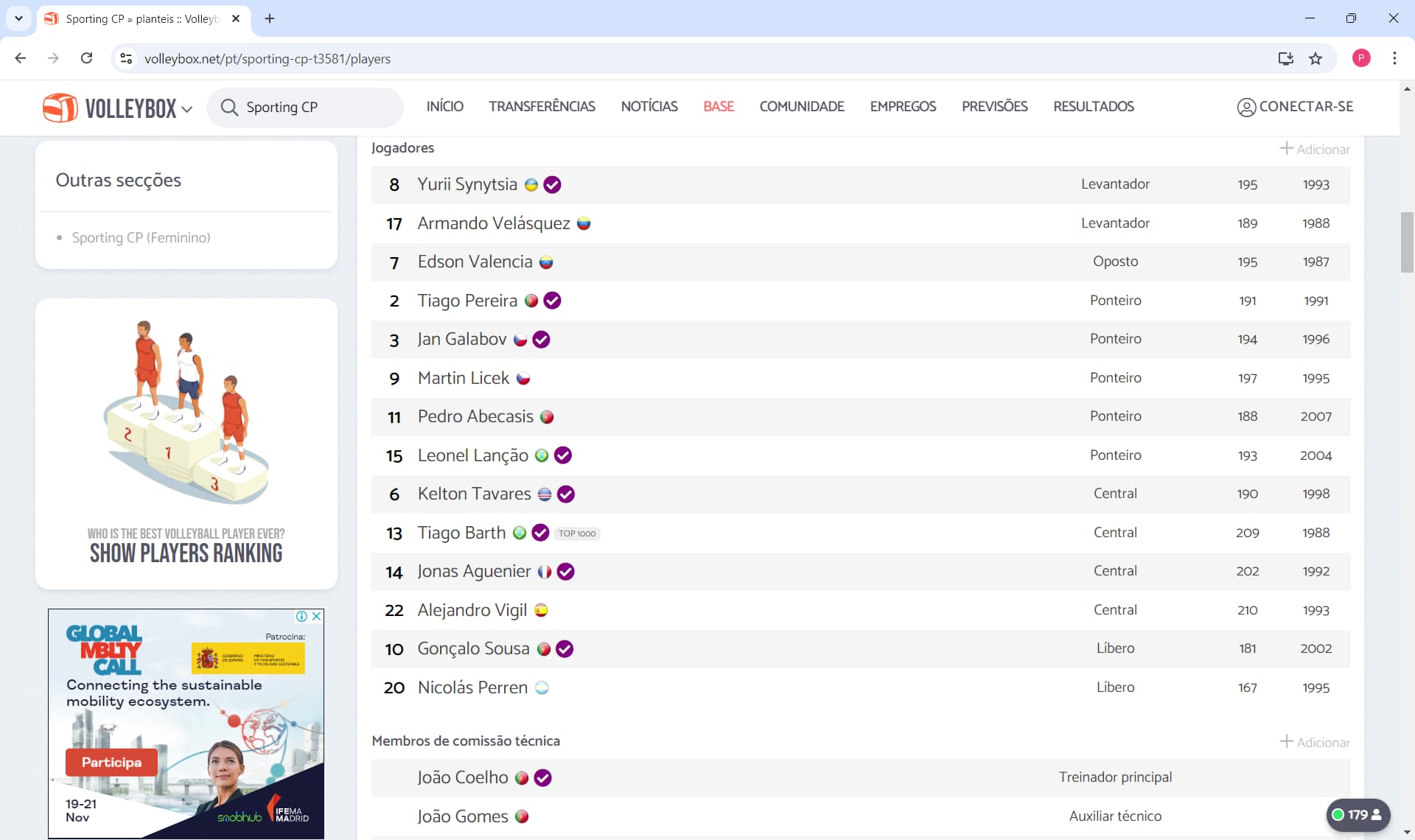
Task: Click Jan Galabov's Czech flag icon
Action: pyautogui.click(x=520, y=340)
